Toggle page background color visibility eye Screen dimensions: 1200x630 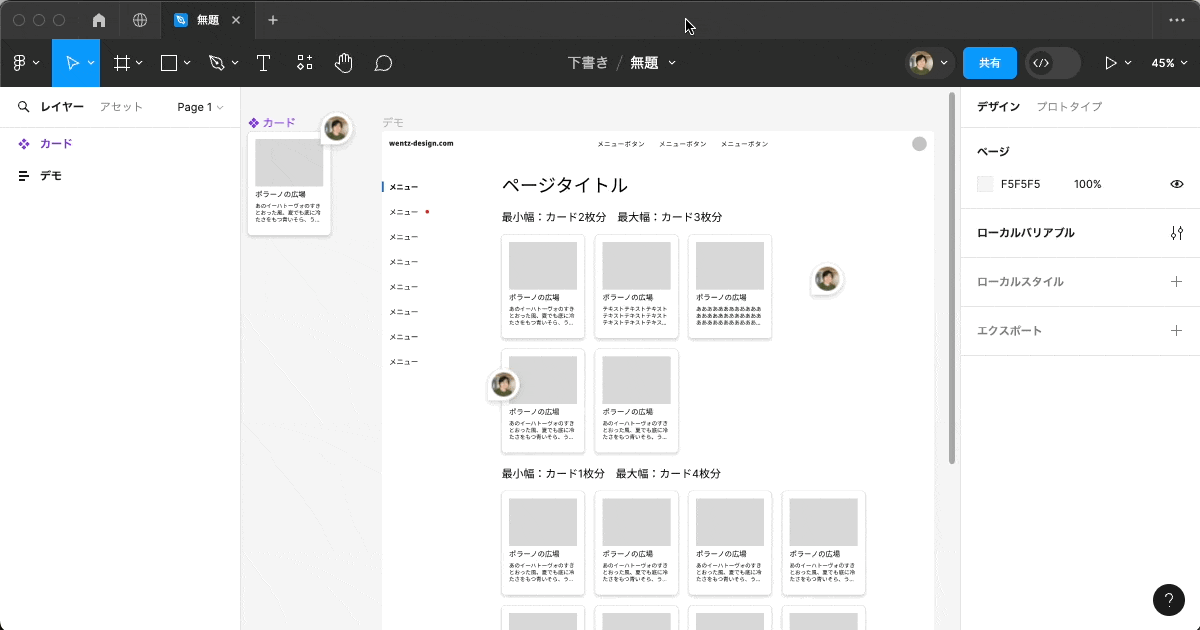pos(1177,184)
